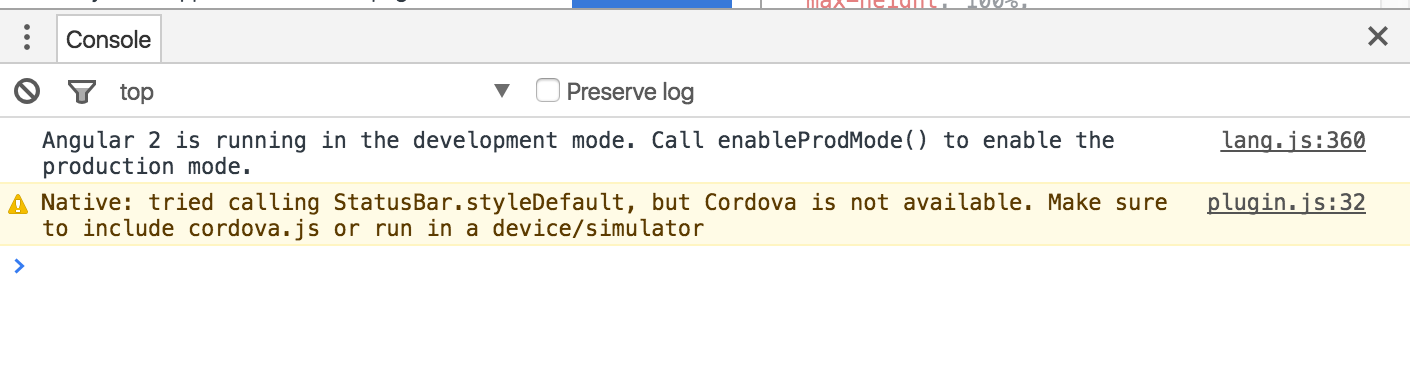Viewport: 1410px width, 372px height.
Task: Clear the console with the ban icon
Action: point(27,92)
